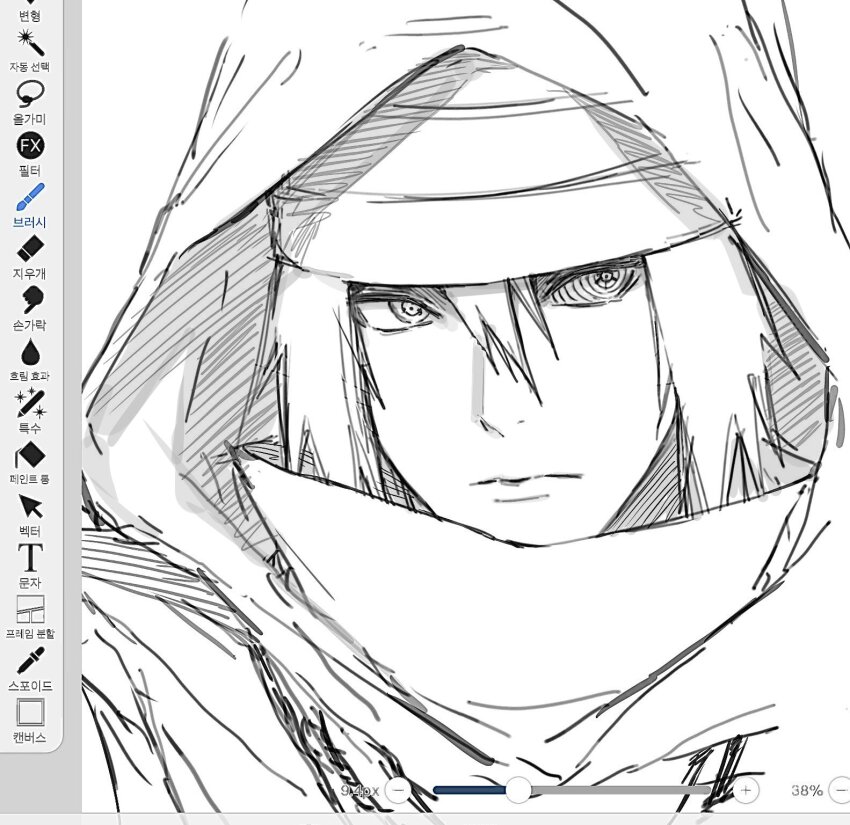The width and height of the screenshot is (850, 825).
Task: Select the 흐림 효과 blur tool
Action: (x=30, y=359)
